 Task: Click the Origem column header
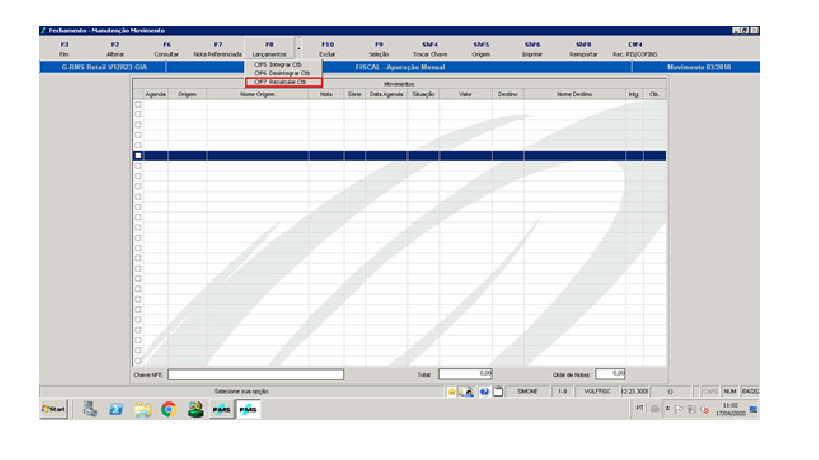[x=187, y=94]
